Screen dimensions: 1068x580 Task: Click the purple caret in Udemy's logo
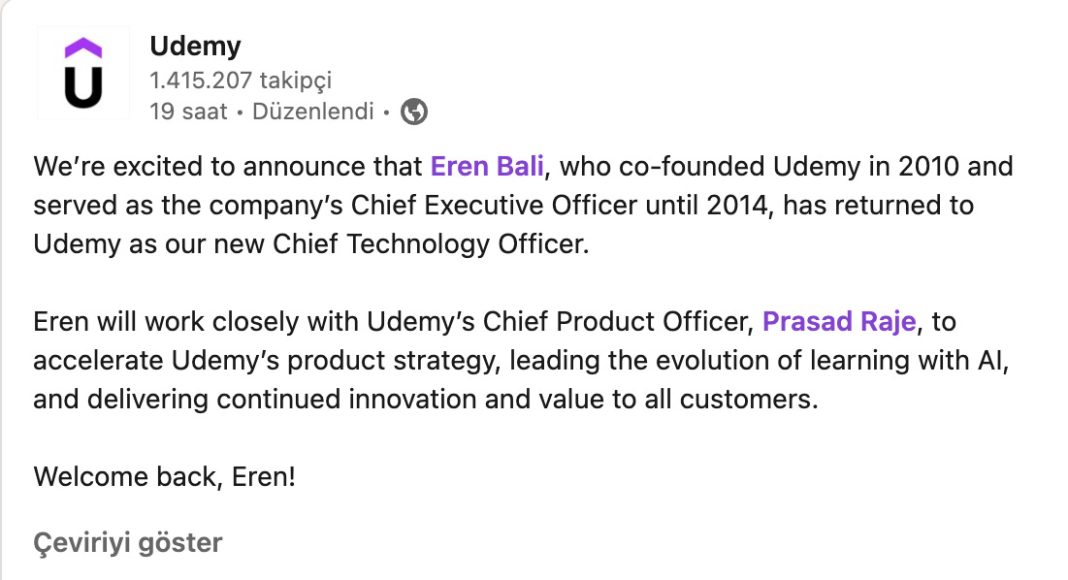point(83,48)
